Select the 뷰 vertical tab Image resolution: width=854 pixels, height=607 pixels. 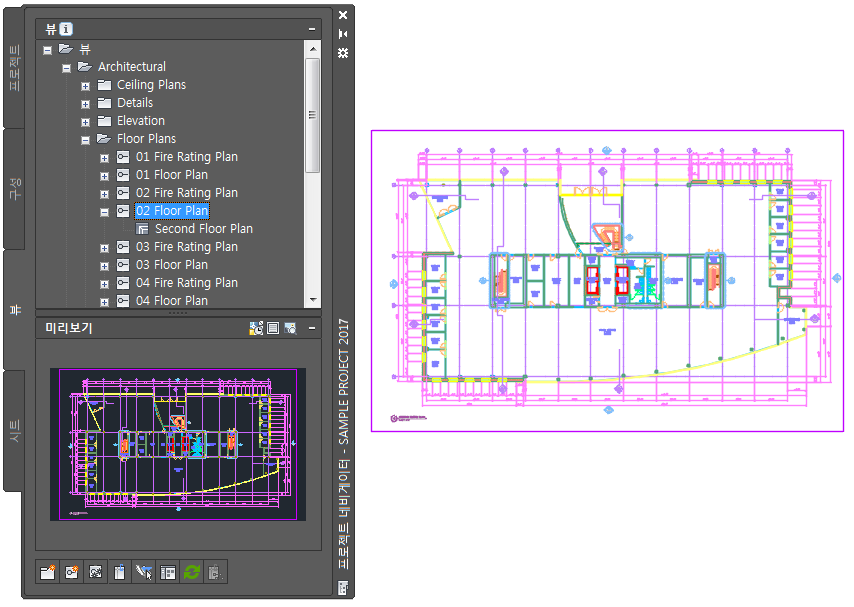point(15,309)
